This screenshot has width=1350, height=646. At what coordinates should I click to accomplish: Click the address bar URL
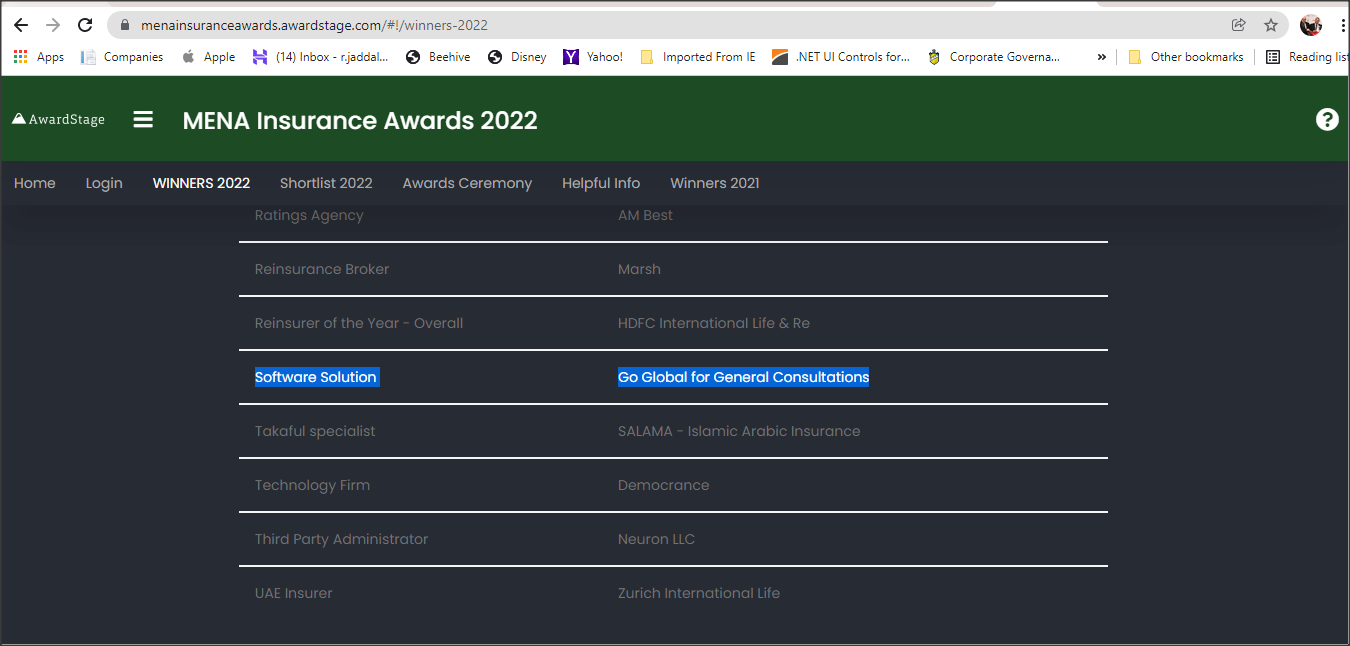314,25
